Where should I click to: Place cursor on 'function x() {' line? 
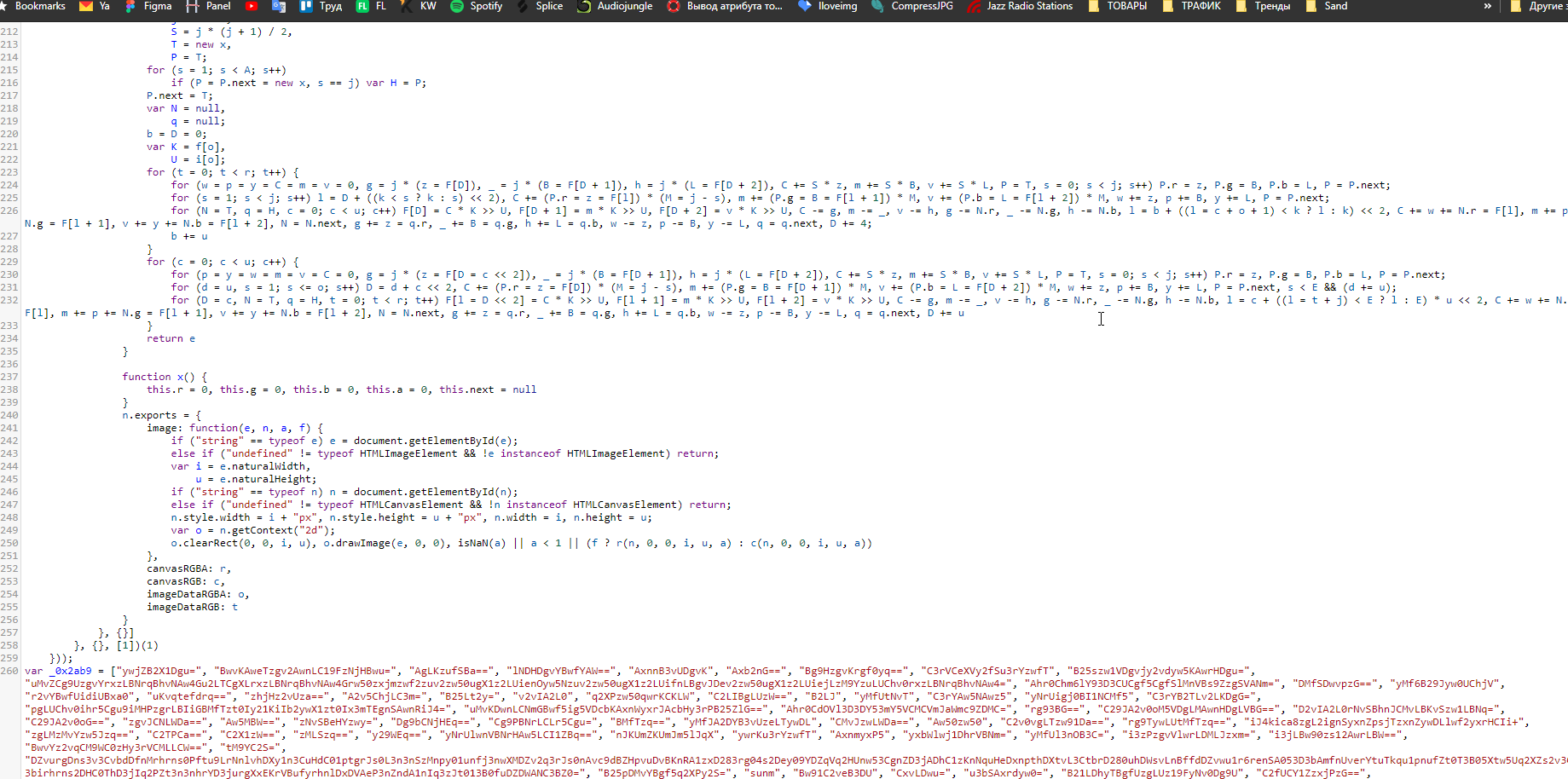tap(165, 377)
